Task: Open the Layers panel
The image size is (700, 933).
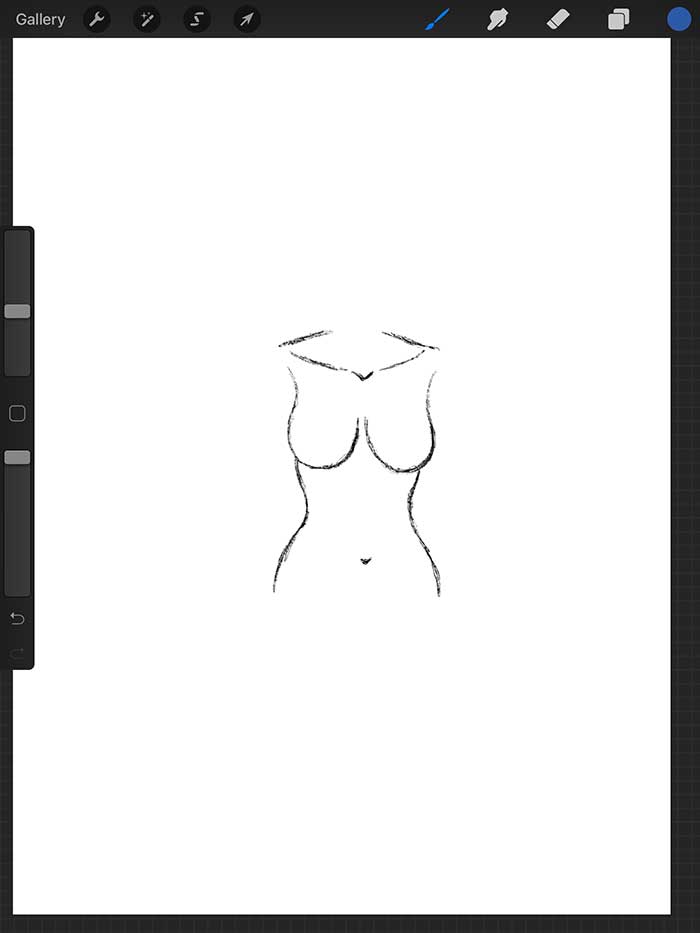Action: (x=618, y=20)
